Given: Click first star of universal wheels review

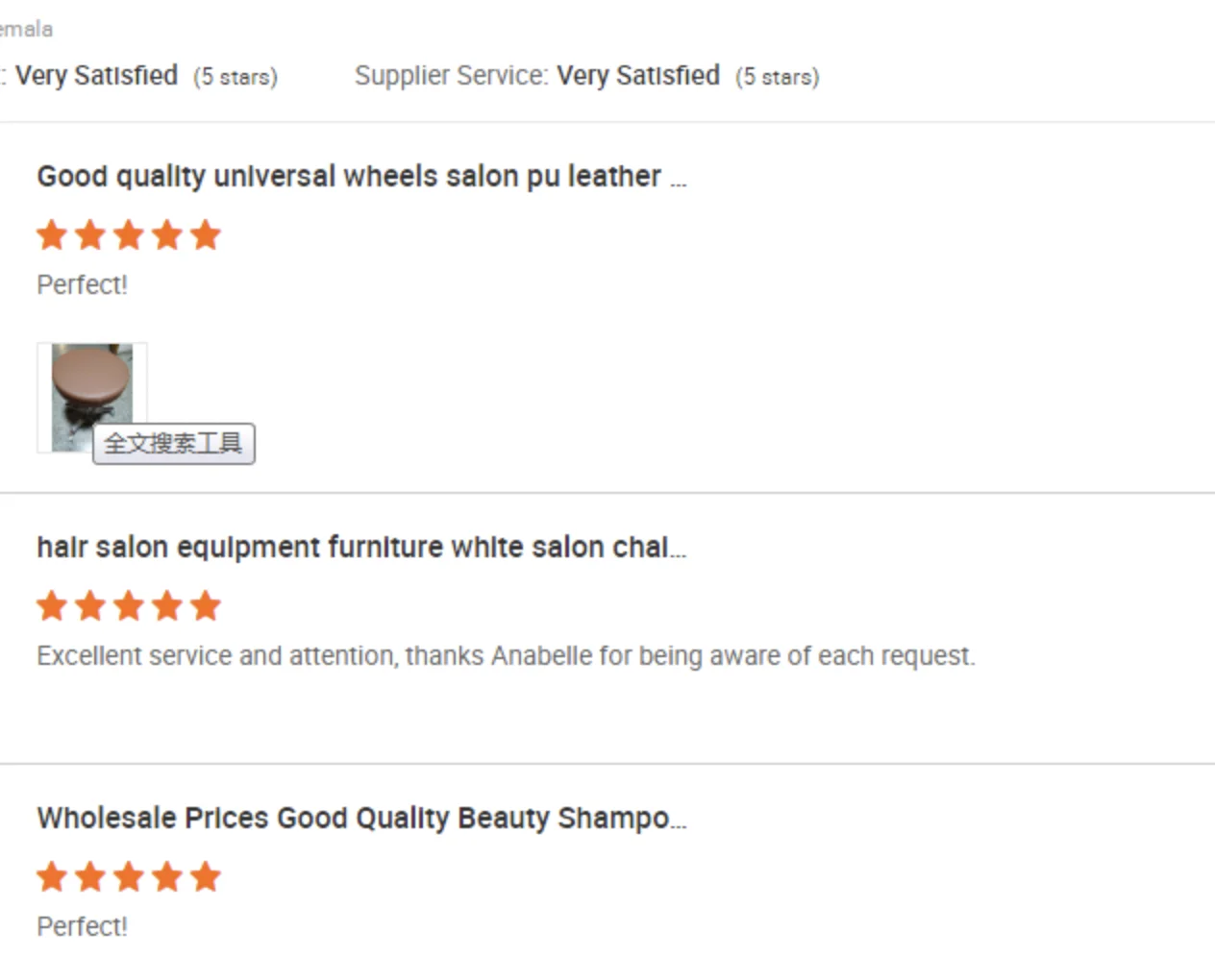Looking at the screenshot, I should (x=52, y=235).
